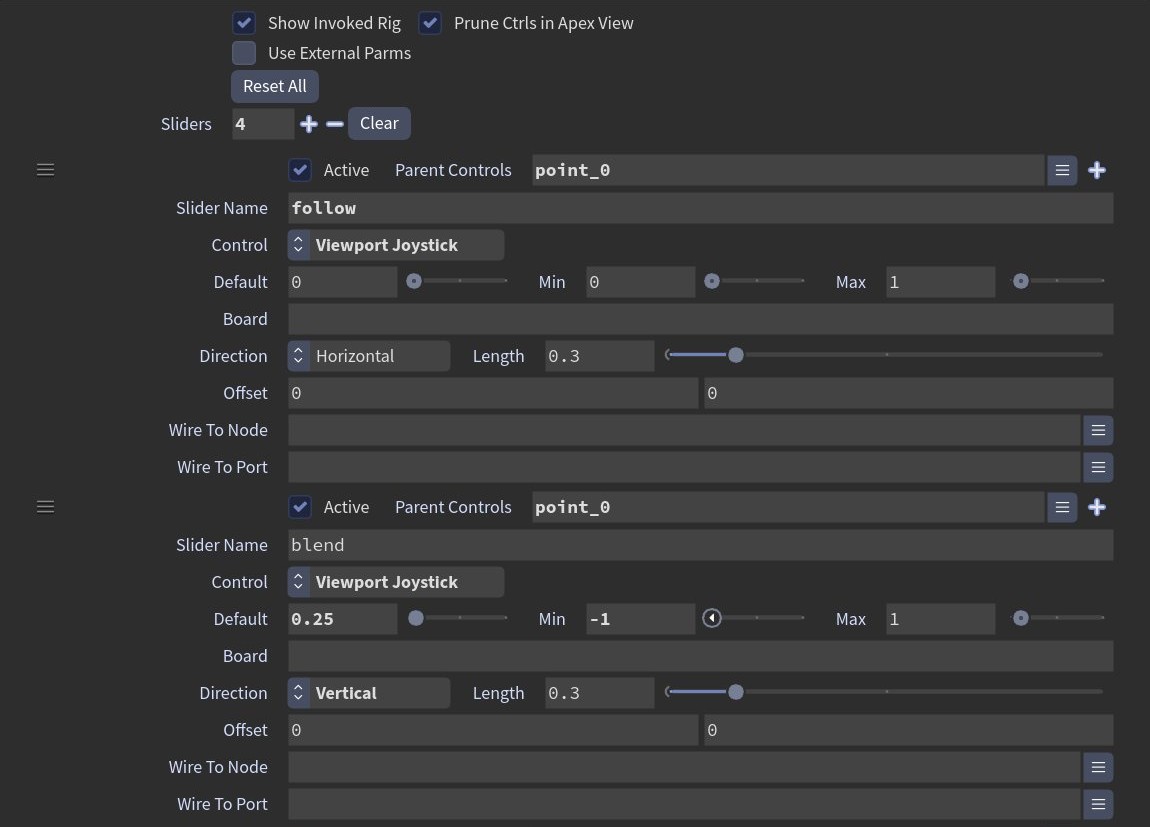Edit blend Default field showing 0.25
1150x827 pixels.
point(343,619)
